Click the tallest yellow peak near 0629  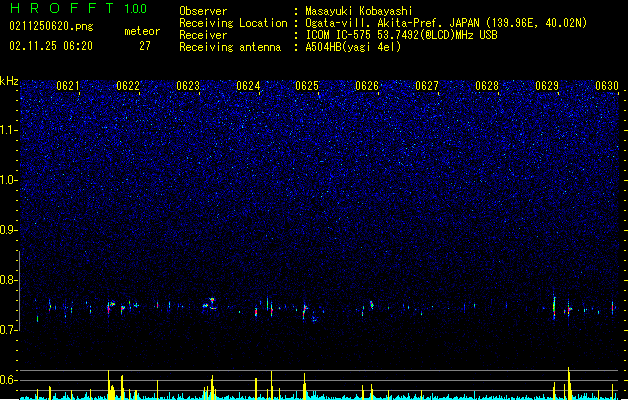click(x=568, y=383)
